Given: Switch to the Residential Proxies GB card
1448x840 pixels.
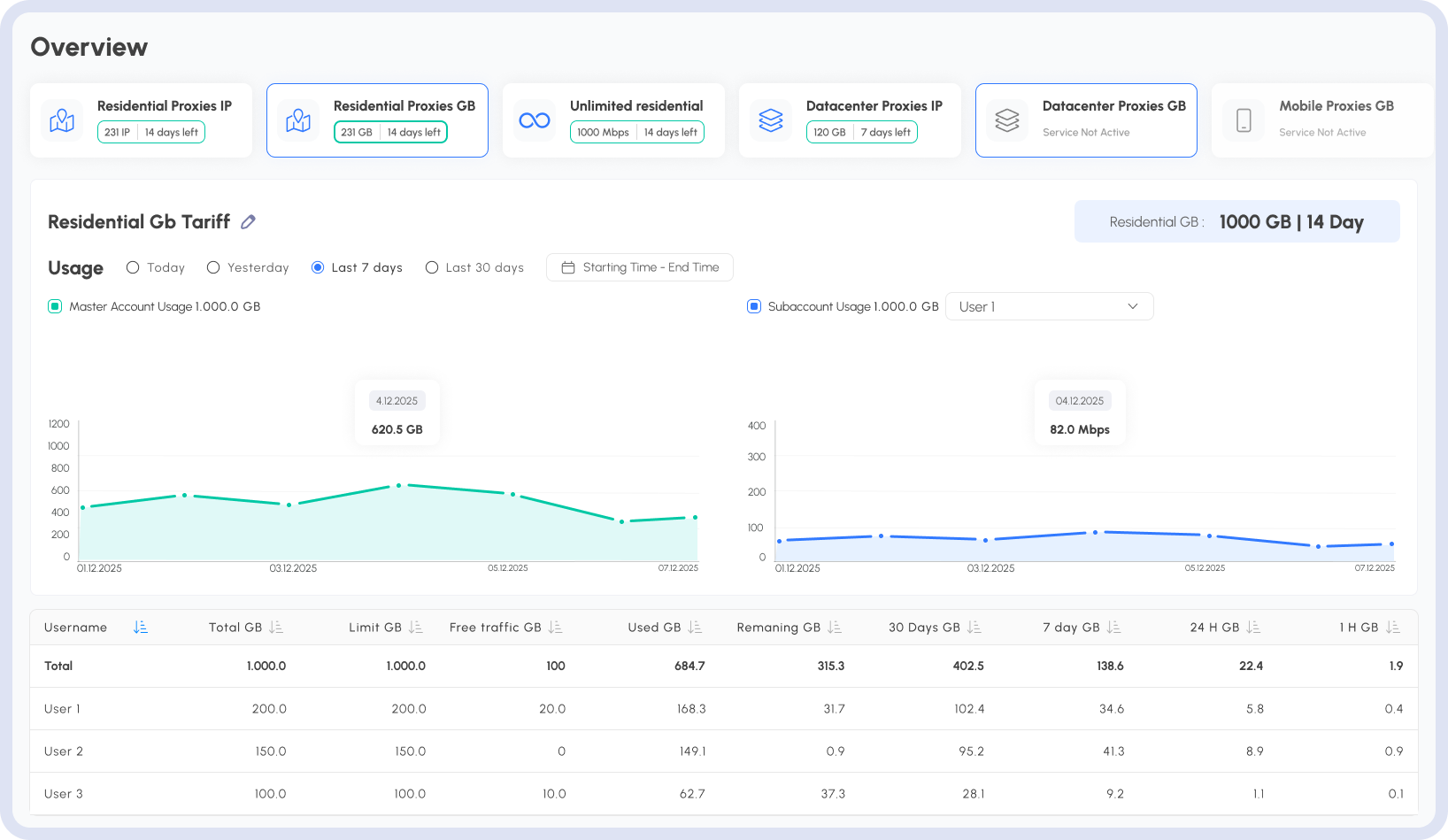Looking at the screenshot, I should click(377, 120).
